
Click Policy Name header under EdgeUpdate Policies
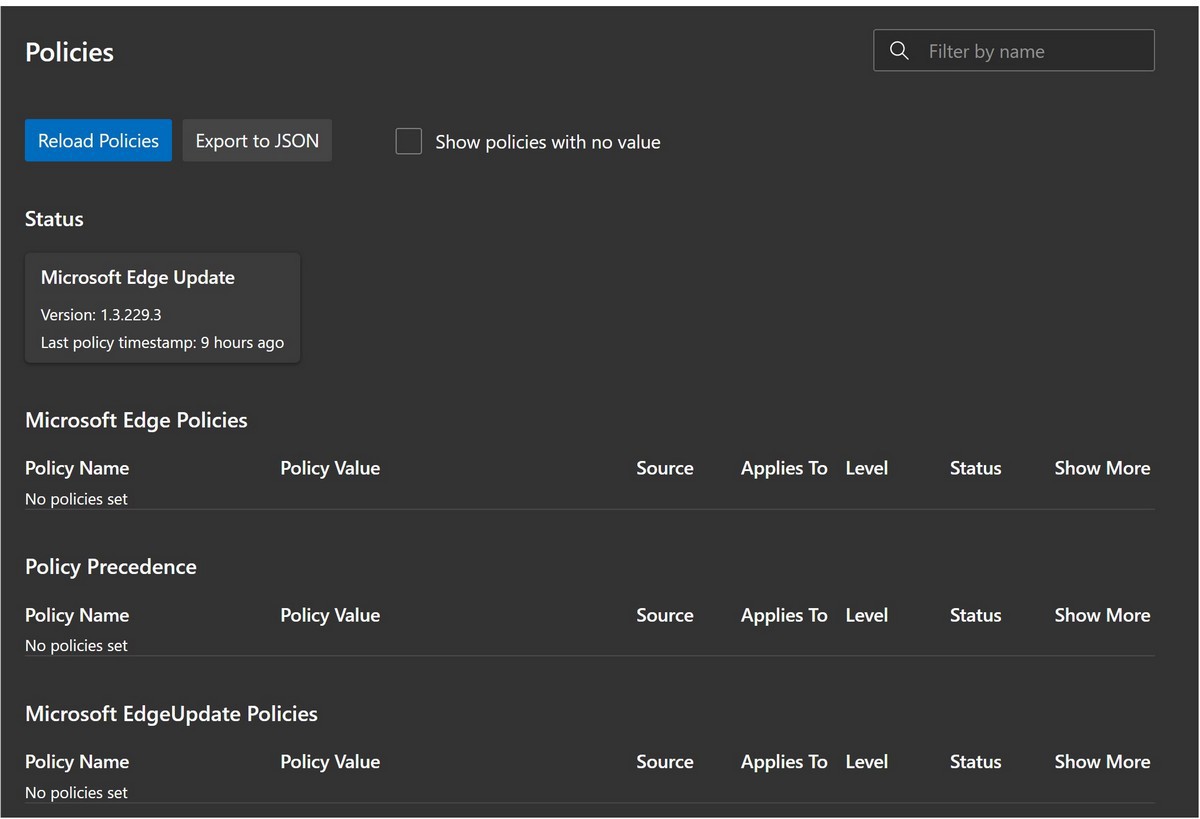click(x=77, y=762)
